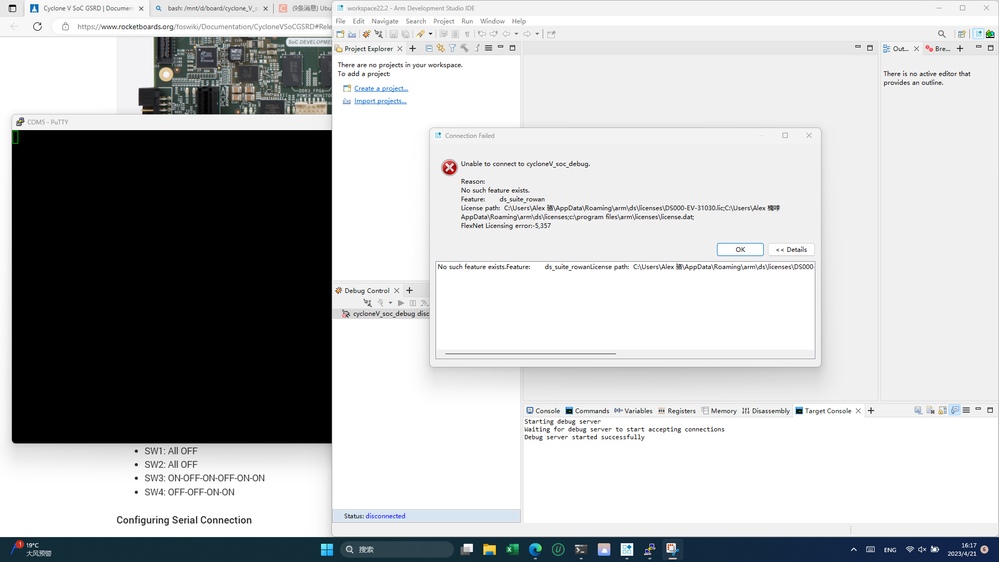Screen dimensions: 999x562
Task: Click the PuTTY COM5 terminal area
Action: click(172, 286)
